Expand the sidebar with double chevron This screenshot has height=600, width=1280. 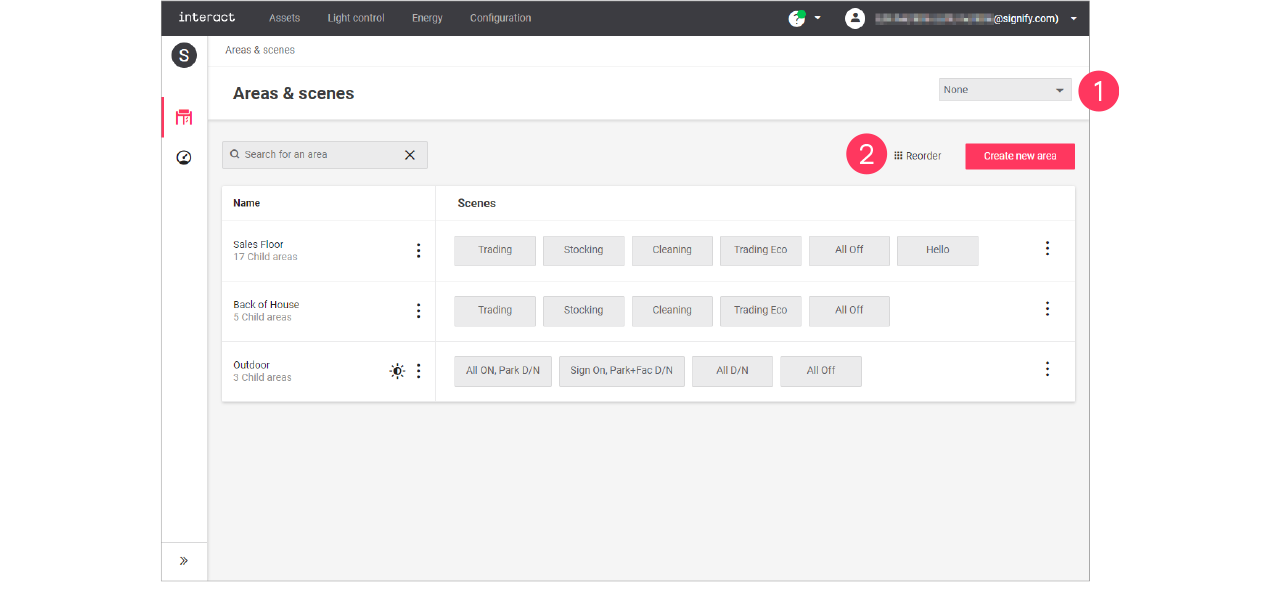(x=184, y=561)
